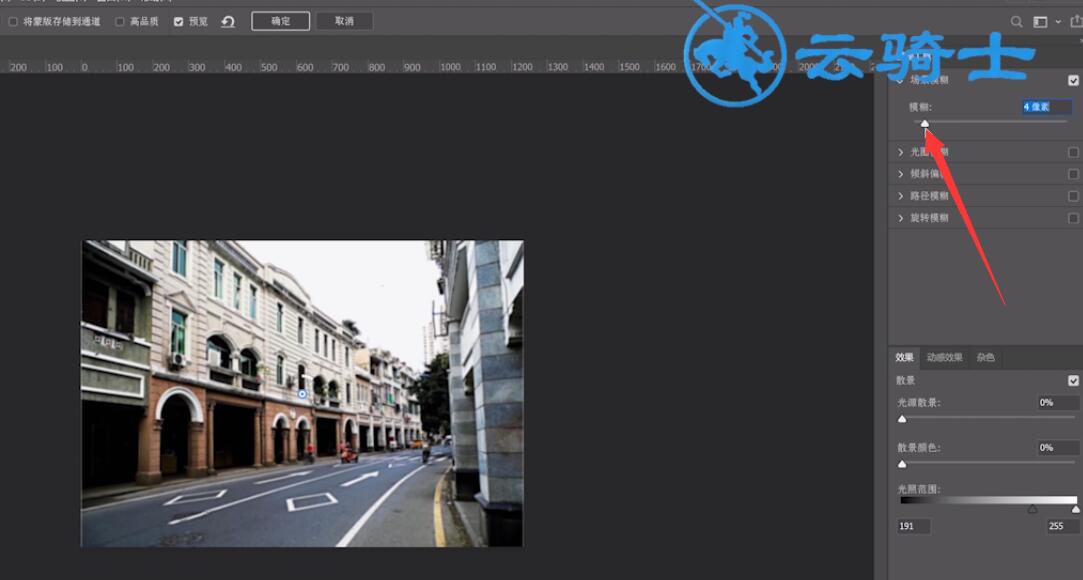Expand the 旋转模糊 section arrow
The height and width of the screenshot is (580, 1083).
[x=901, y=218]
